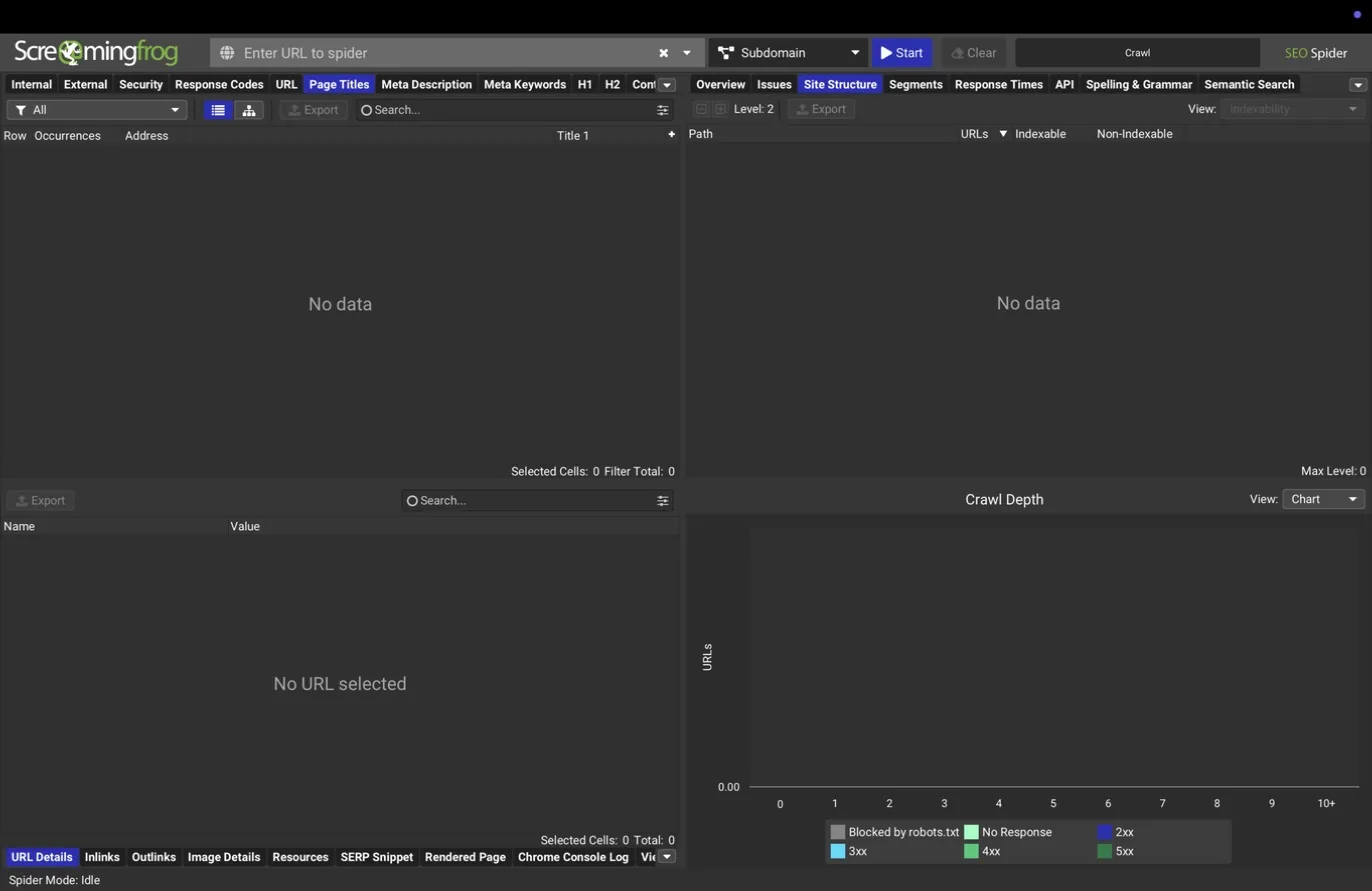
Task: Open the Chrome Console Log tab
Action: 573,857
